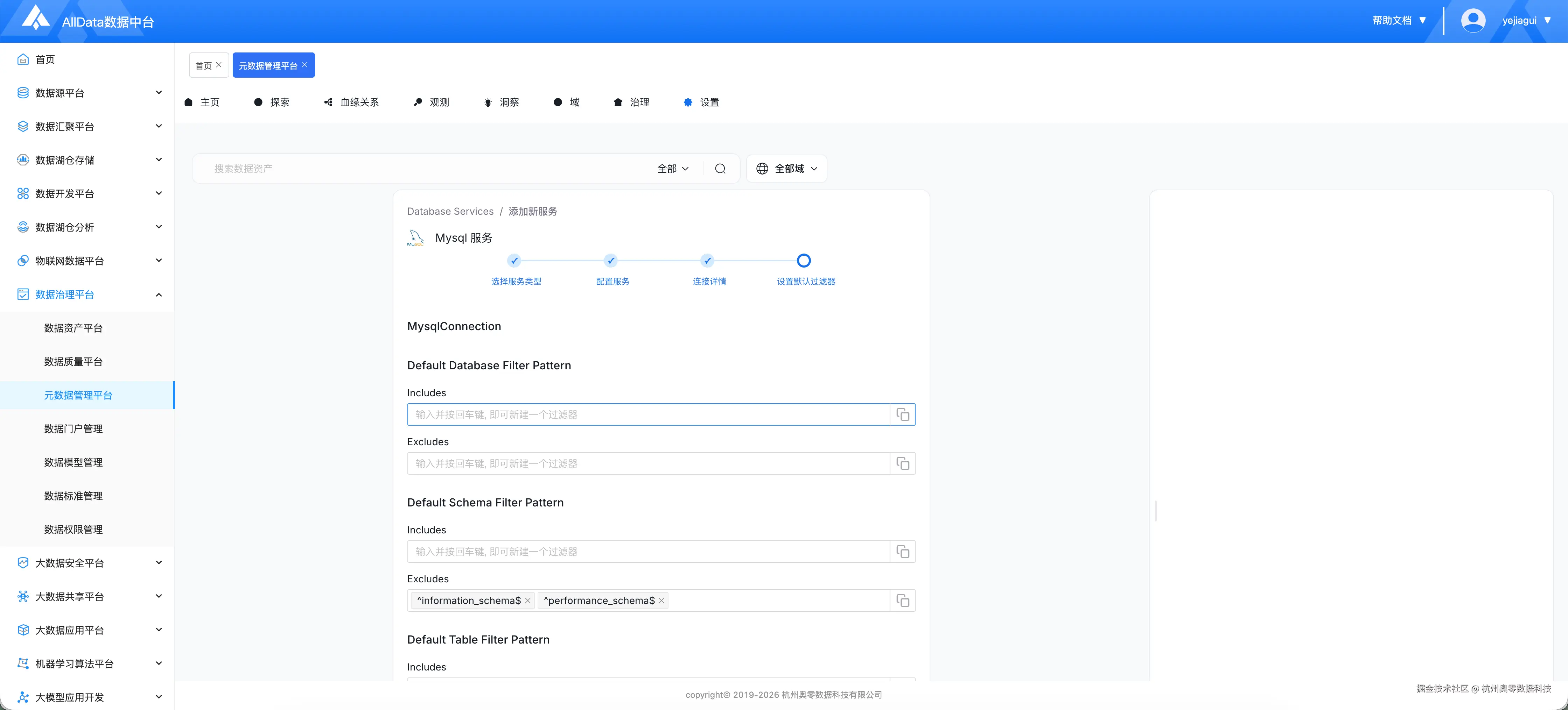Click the AllData logo icon
This screenshot has width=1568, height=710.
coord(36,17)
